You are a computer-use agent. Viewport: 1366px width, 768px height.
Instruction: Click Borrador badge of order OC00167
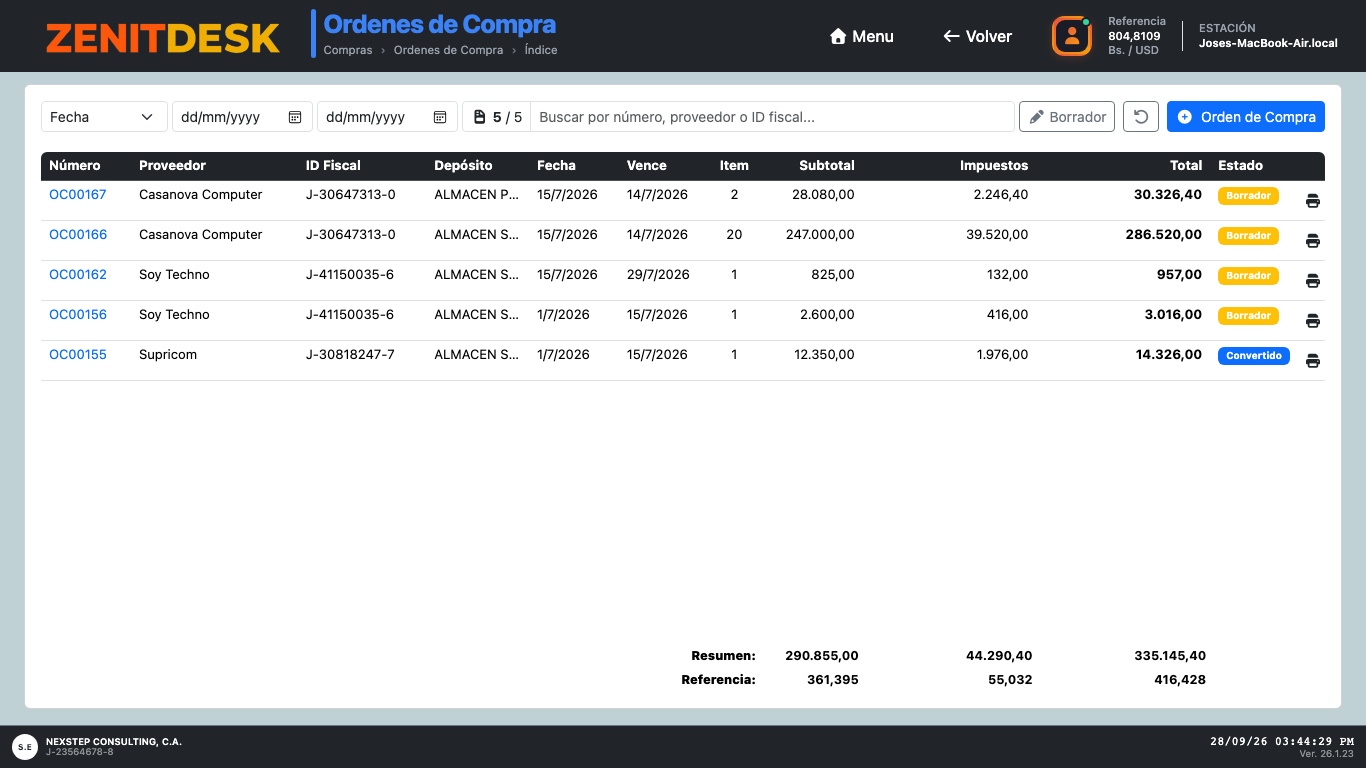1248,196
